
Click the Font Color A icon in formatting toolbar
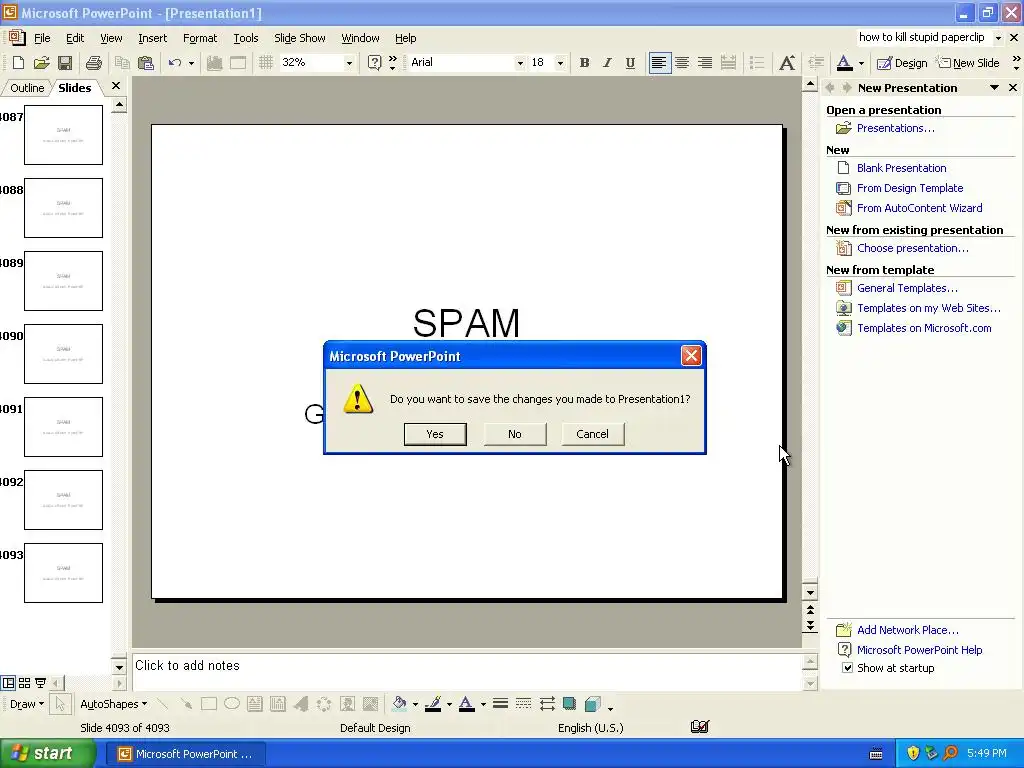[844, 63]
